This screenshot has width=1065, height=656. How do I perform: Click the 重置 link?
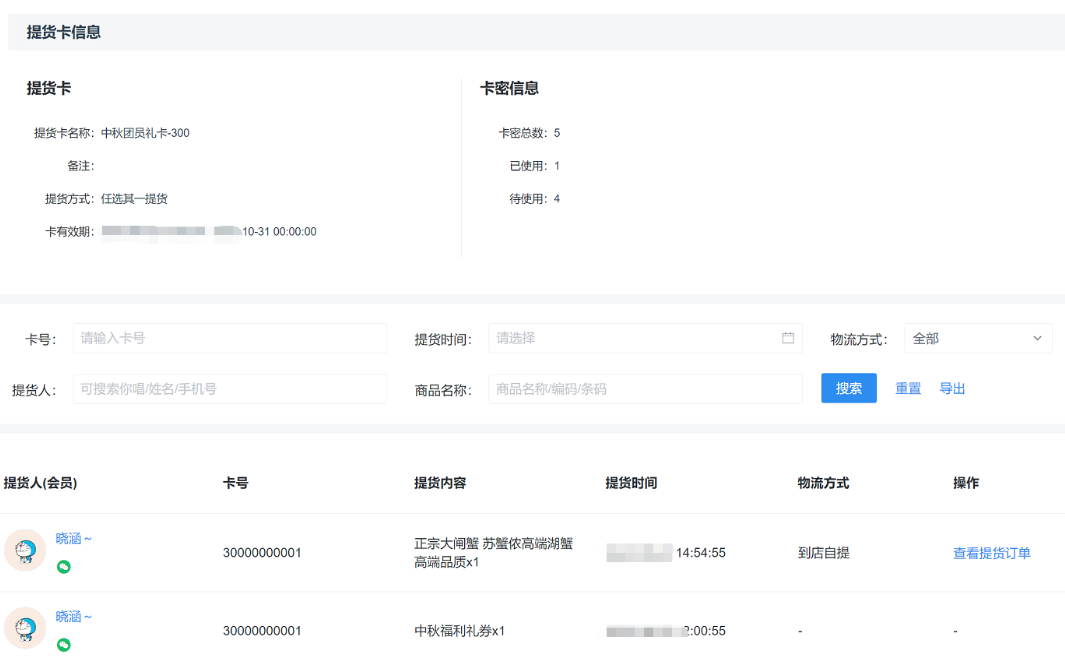click(x=908, y=389)
